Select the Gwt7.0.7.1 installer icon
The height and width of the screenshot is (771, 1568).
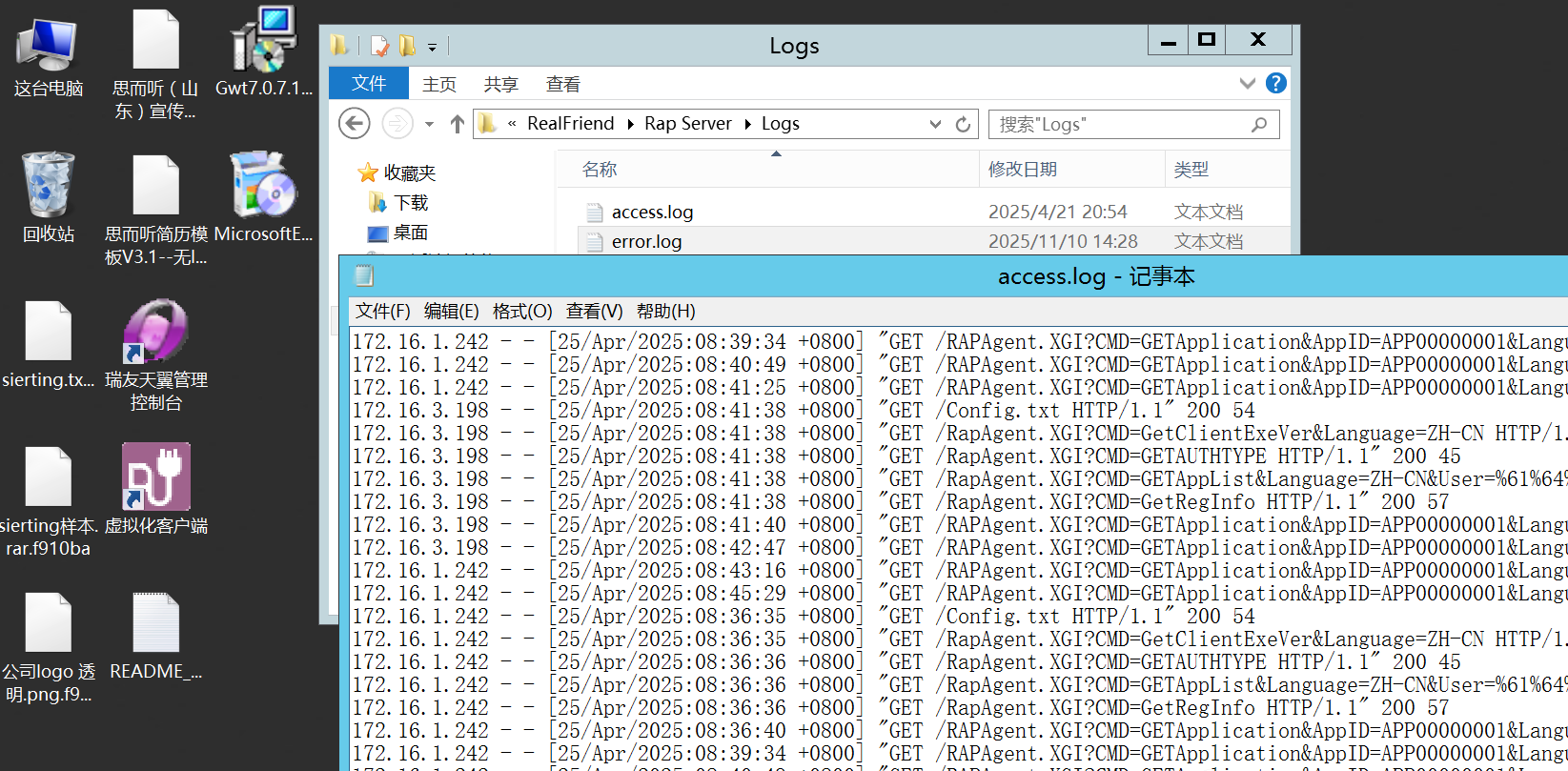(x=264, y=52)
